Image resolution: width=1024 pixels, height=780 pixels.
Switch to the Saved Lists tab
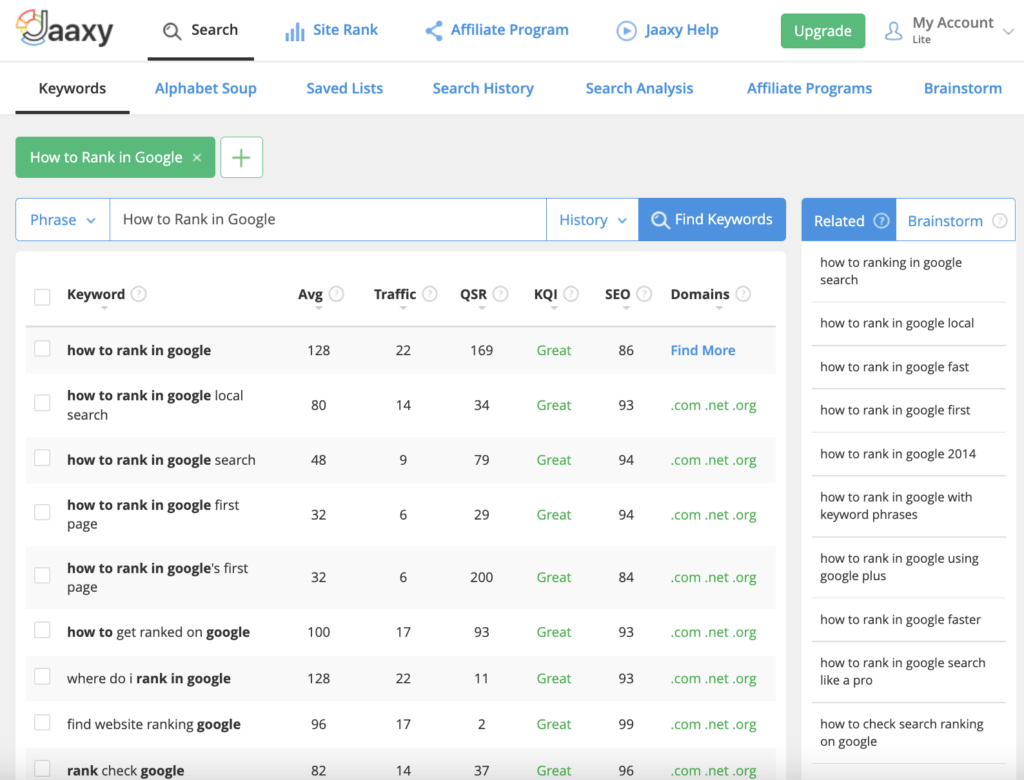click(x=345, y=88)
